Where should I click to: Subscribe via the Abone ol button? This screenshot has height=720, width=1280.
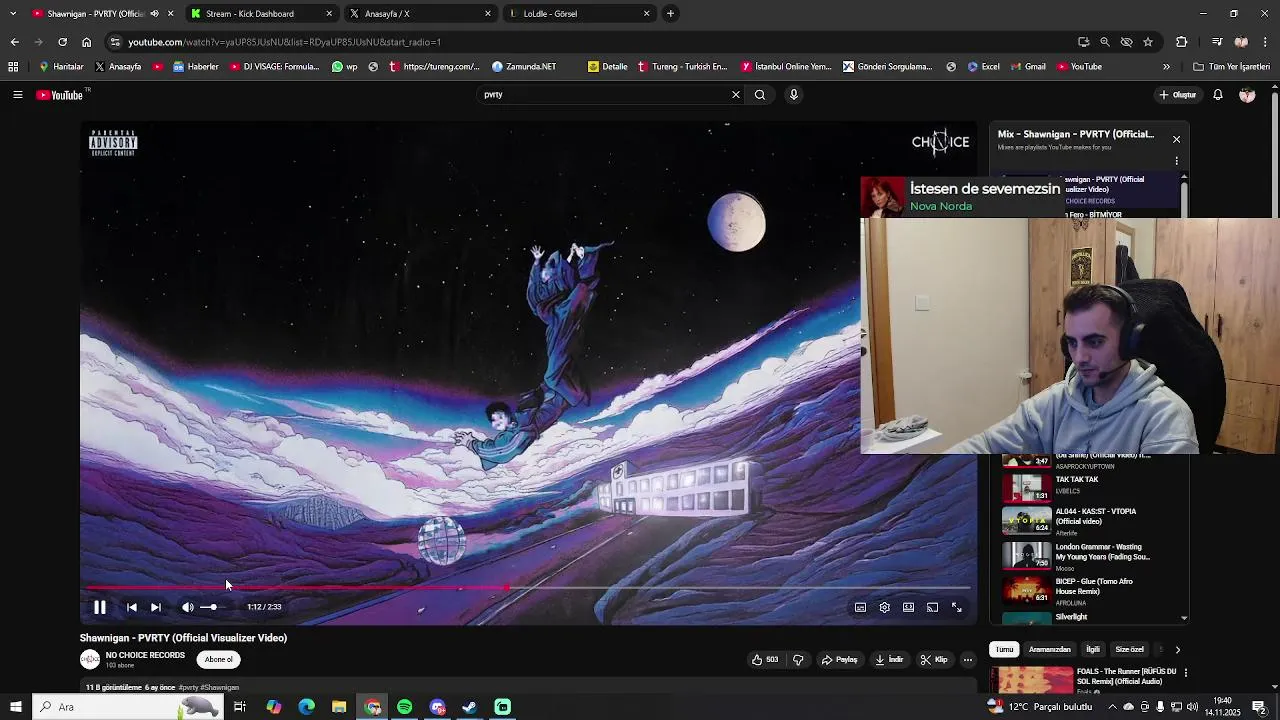tap(218, 660)
